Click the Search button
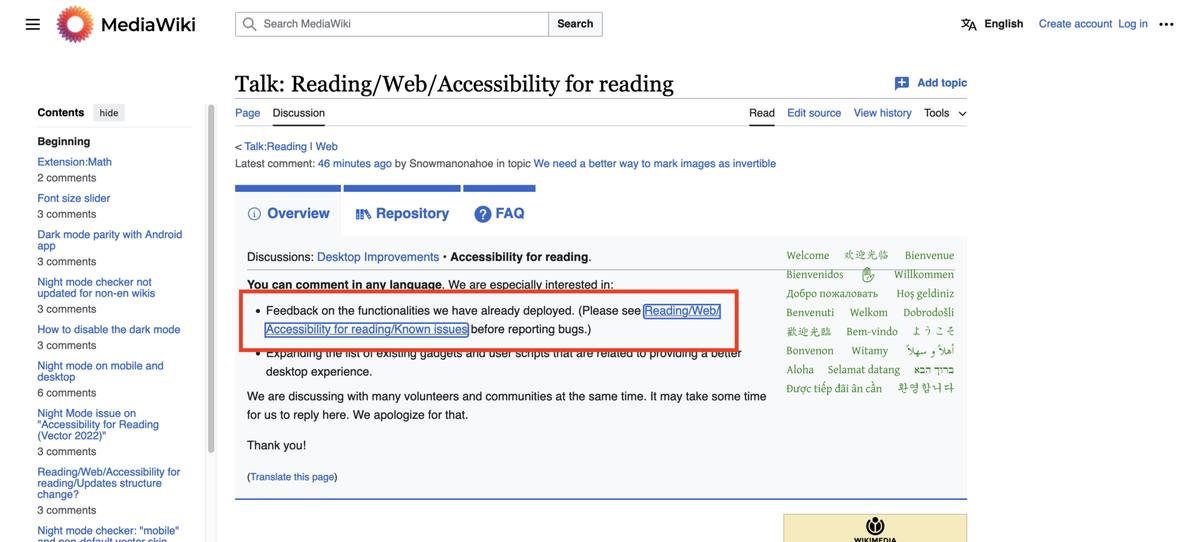 coord(575,24)
